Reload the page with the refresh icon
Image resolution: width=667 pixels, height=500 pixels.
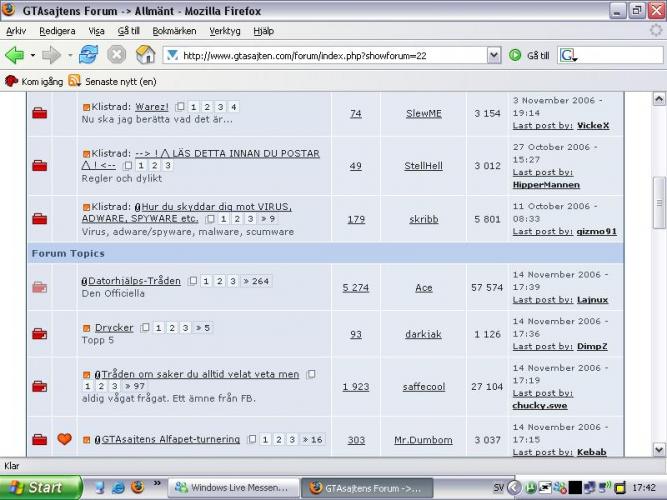(x=88, y=55)
